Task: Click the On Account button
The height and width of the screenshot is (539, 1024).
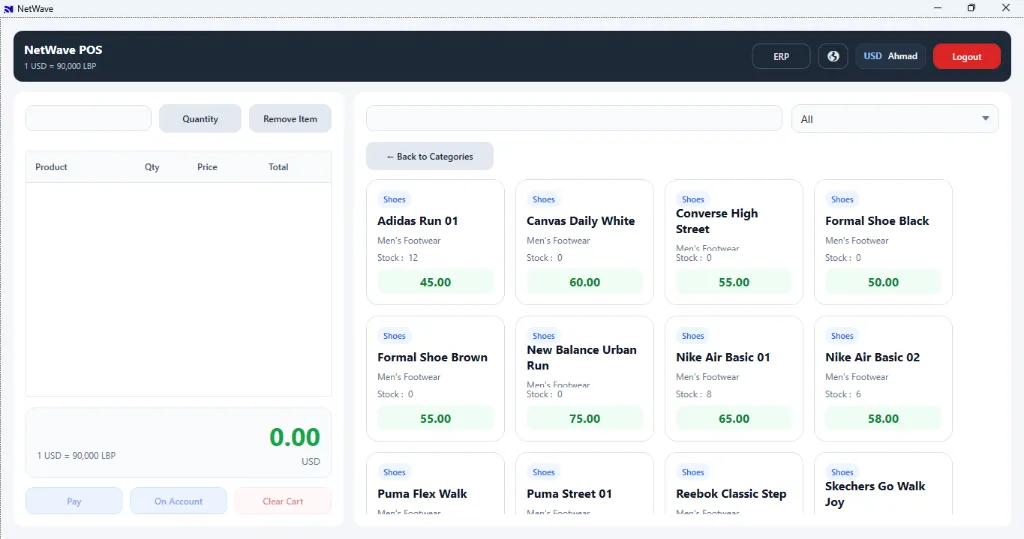Action: 178,501
